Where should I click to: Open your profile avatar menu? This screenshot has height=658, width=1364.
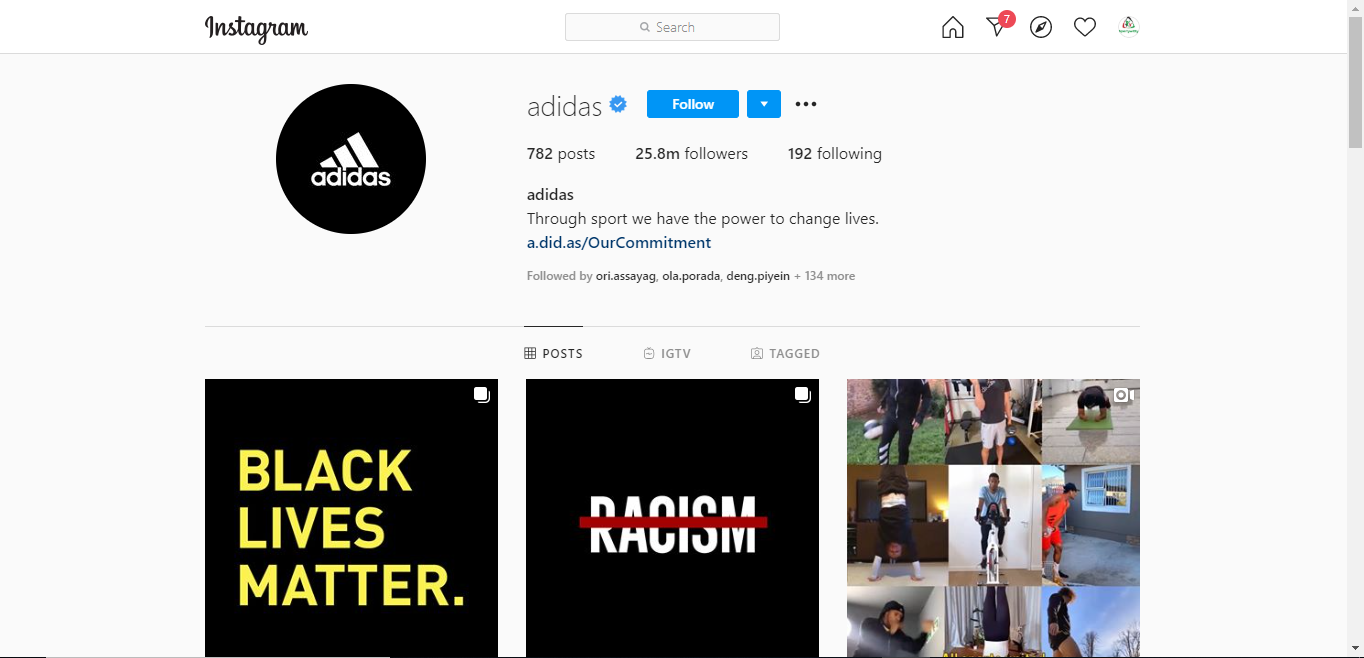[1128, 27]
